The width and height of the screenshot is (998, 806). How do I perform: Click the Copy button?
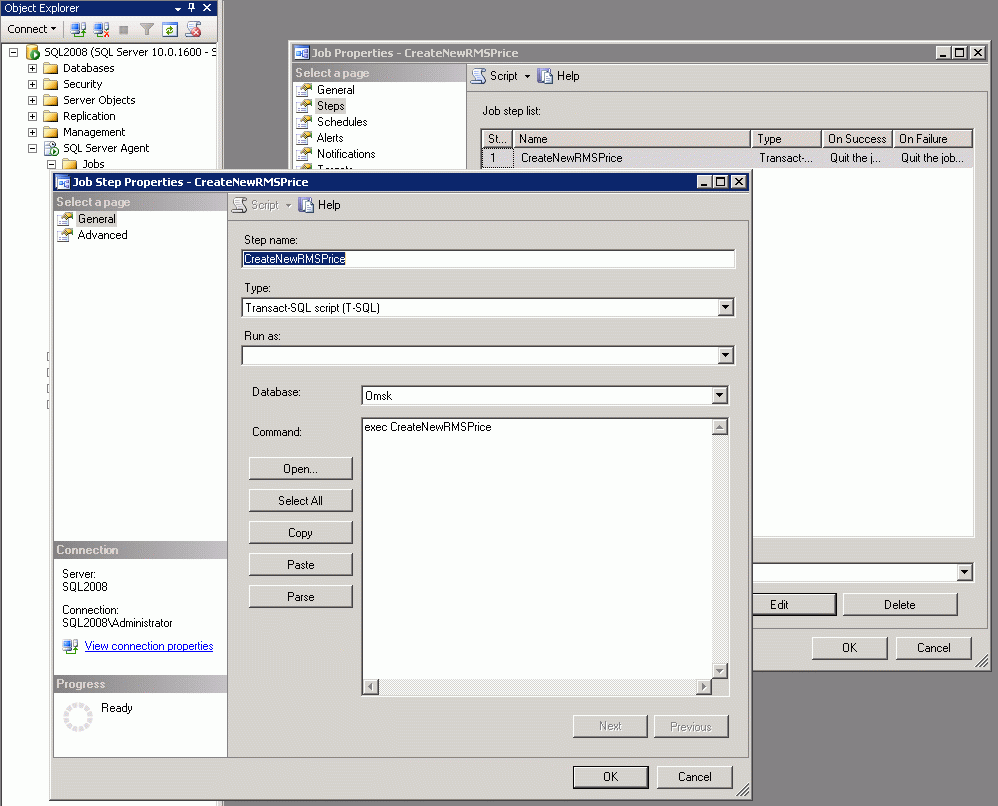click(300, 533)
